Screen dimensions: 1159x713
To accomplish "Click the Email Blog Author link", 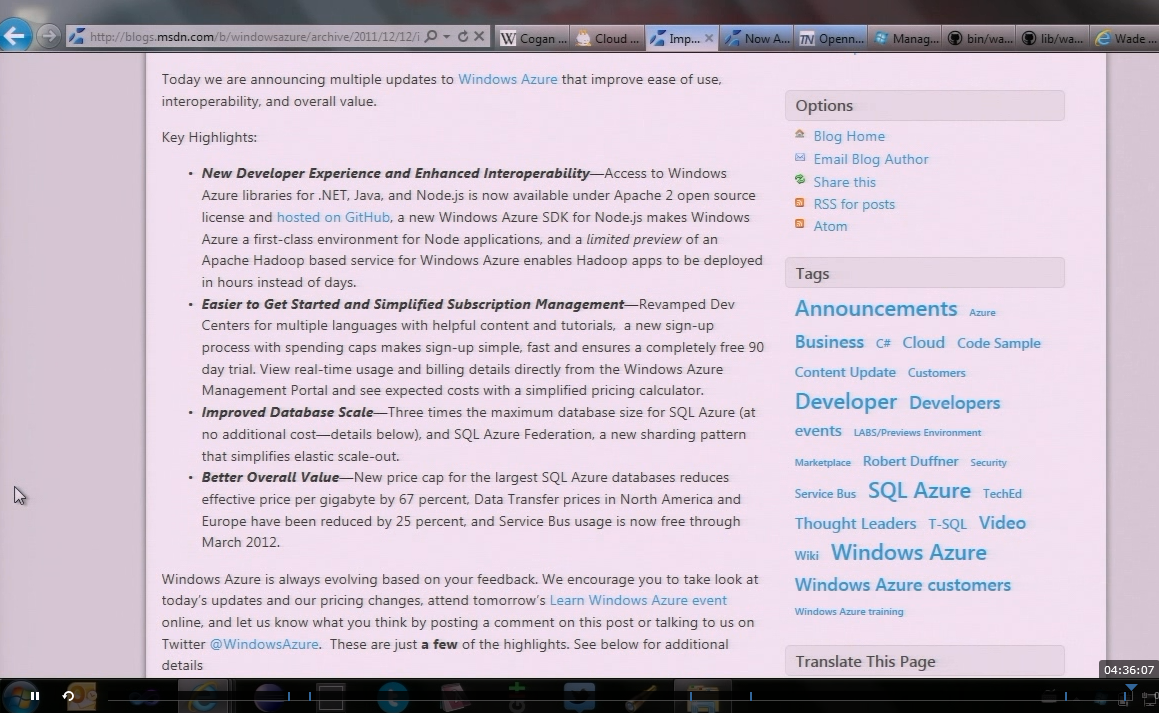I will [x=871, y=159].
